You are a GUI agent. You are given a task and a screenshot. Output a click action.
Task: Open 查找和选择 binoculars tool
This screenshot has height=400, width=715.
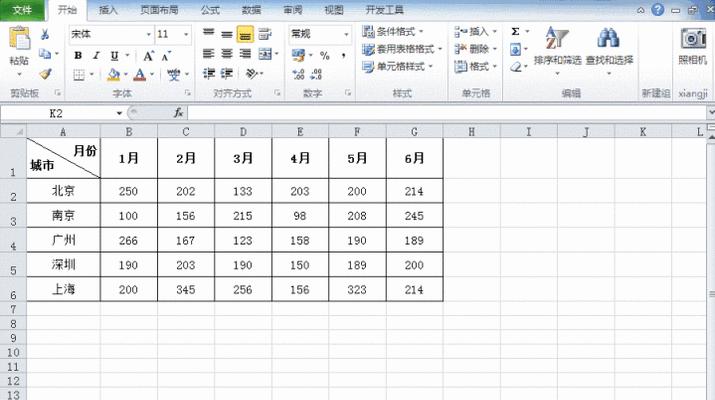(x=609, y=50)
